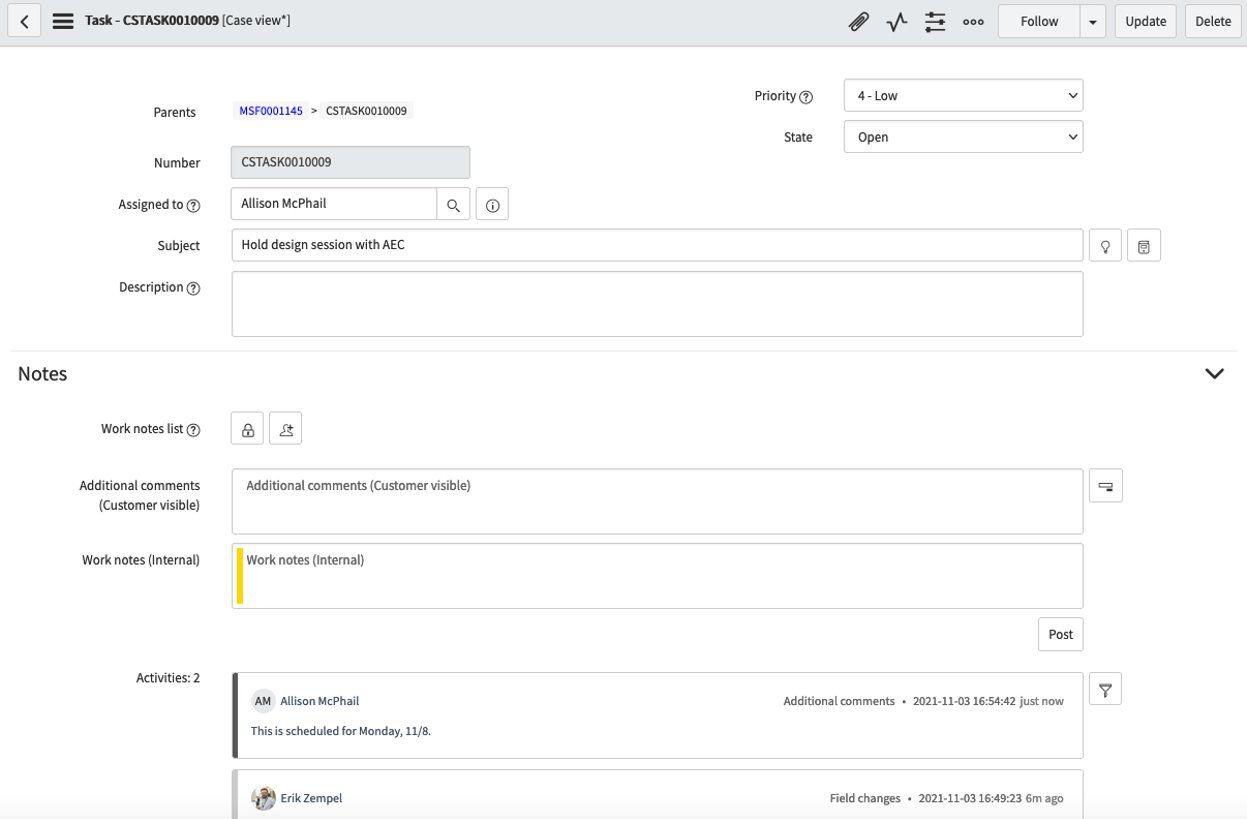
Task: Show help for Assigned to field
Action: tap(194, 205)
